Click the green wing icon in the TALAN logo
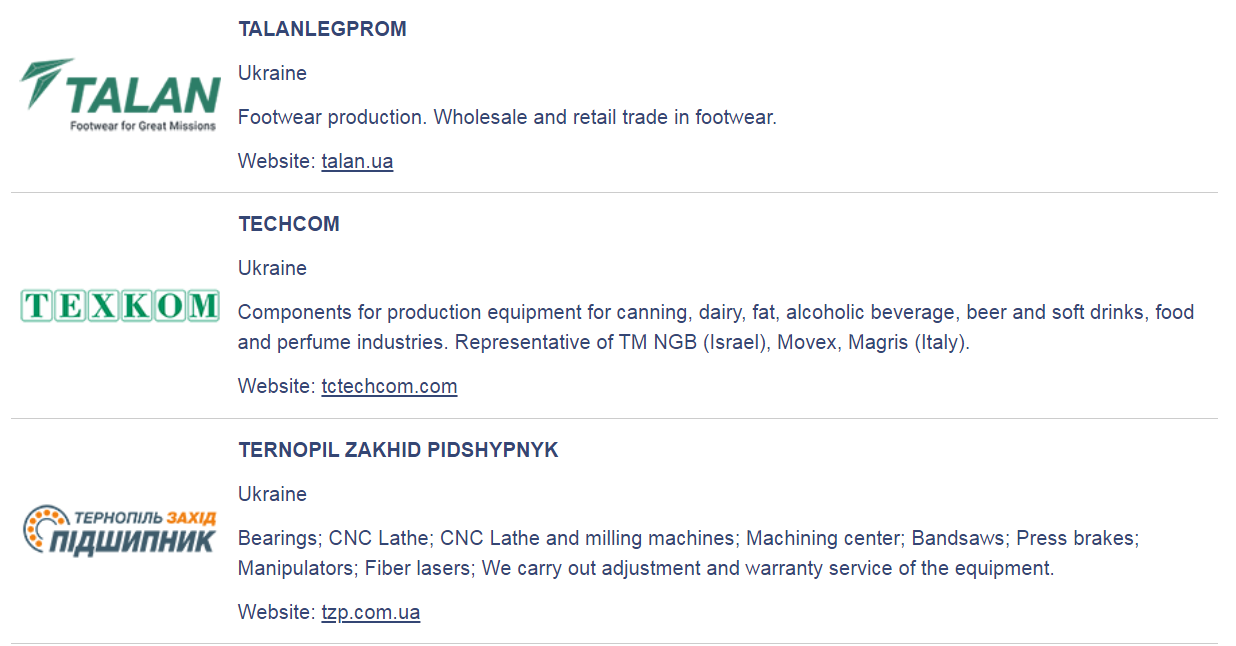The width and height of the screenshot is (1236, 646). coord(45,82)
